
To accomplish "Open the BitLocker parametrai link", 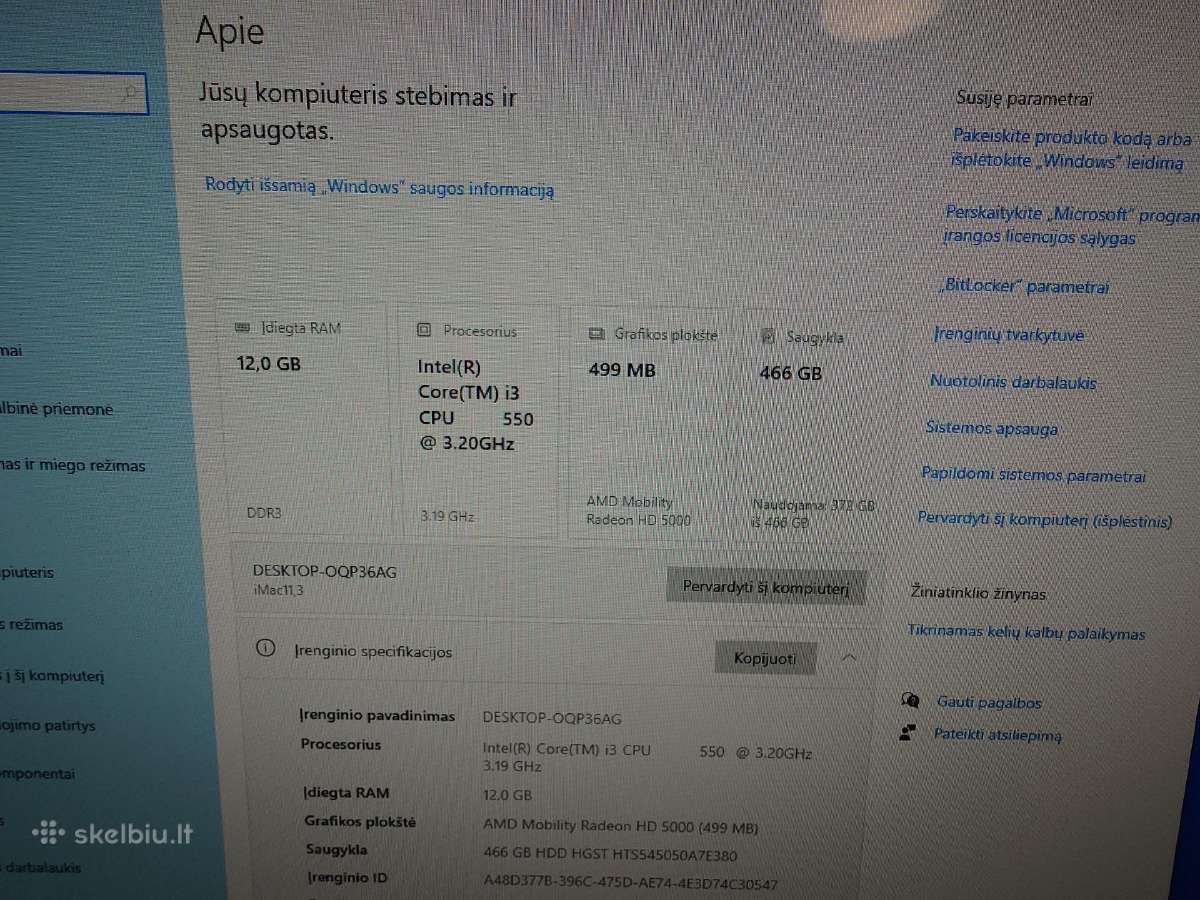I will pos(1024,286).
